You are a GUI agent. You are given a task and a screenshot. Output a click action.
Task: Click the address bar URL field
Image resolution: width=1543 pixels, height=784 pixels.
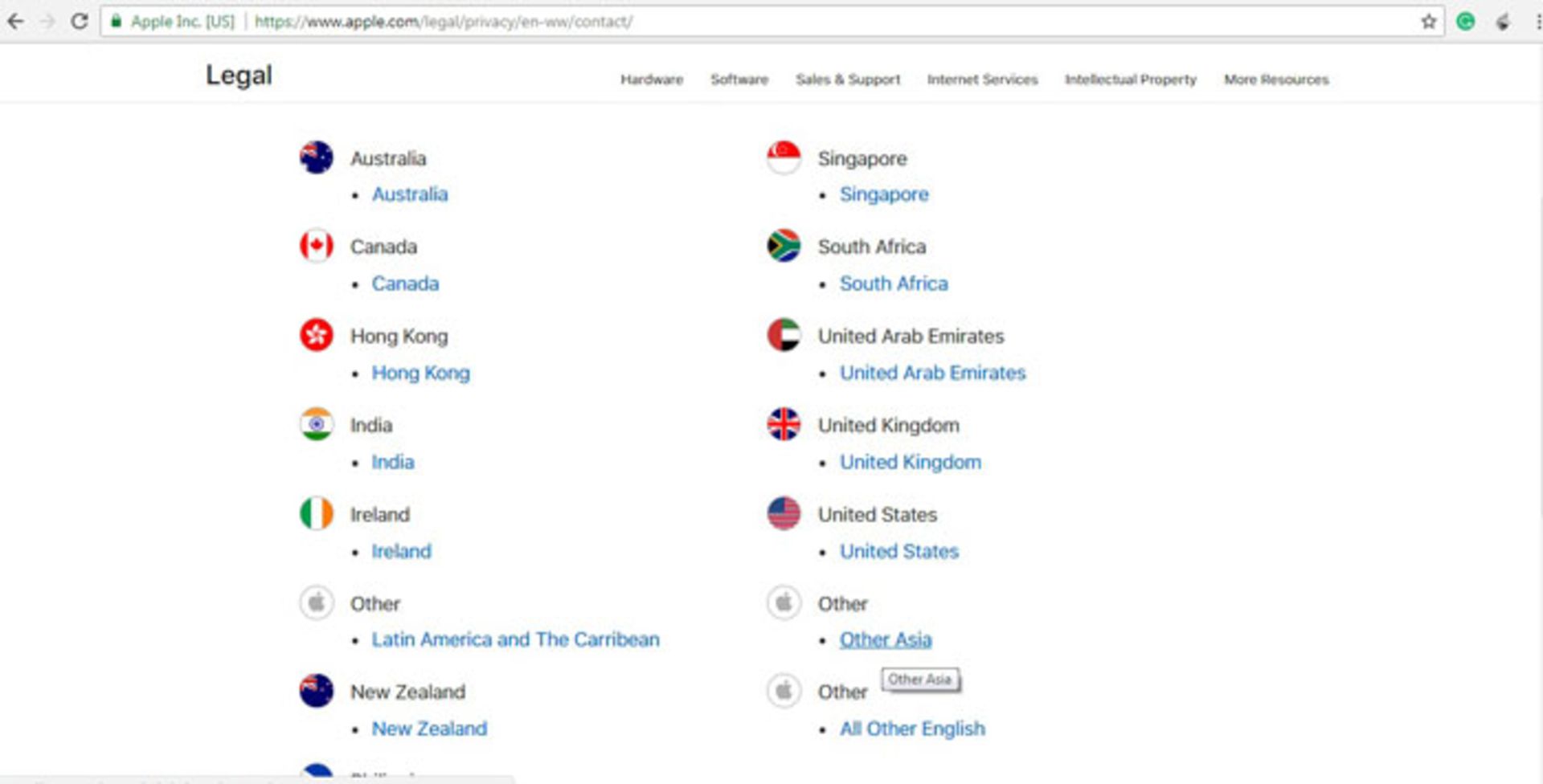(x=723, y=22)
